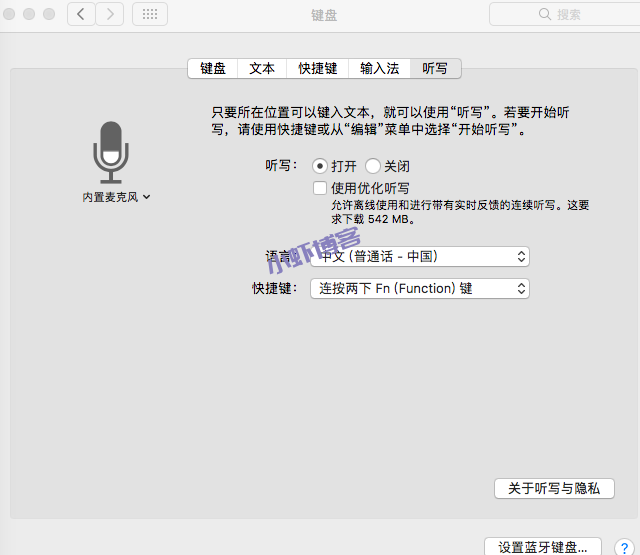
Task: Focus the 搜索 search field
Action: [x=564, y=14]
